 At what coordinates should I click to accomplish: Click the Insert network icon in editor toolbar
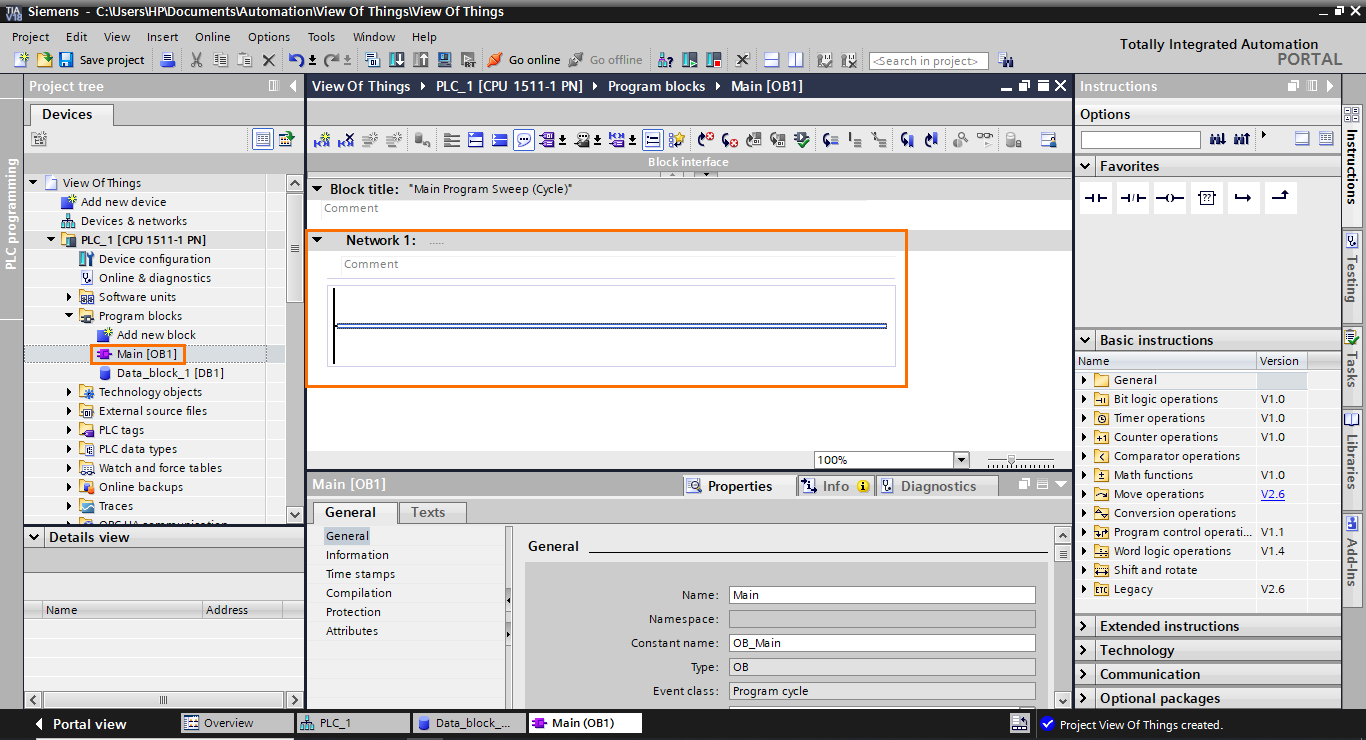322,140
